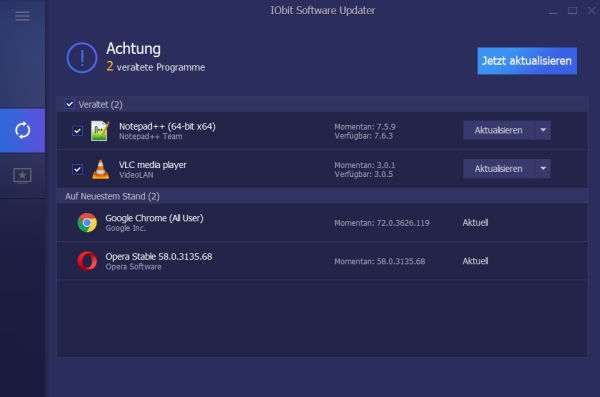Click the 2 veraltete Programme text
This screenshot has height=397, width=600.
pyautogui.click(x=156, y=67)
